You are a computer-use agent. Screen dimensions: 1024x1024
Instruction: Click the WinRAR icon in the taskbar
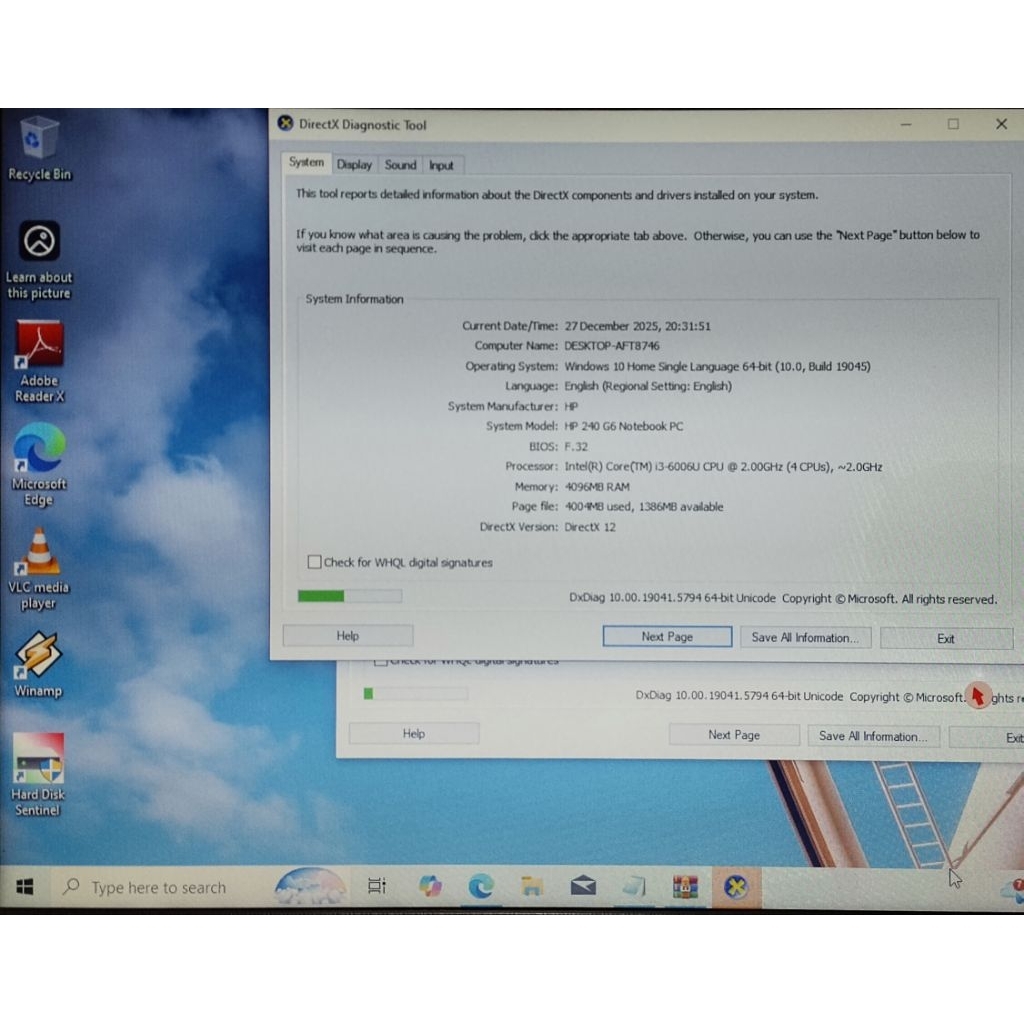coord(685,887)
